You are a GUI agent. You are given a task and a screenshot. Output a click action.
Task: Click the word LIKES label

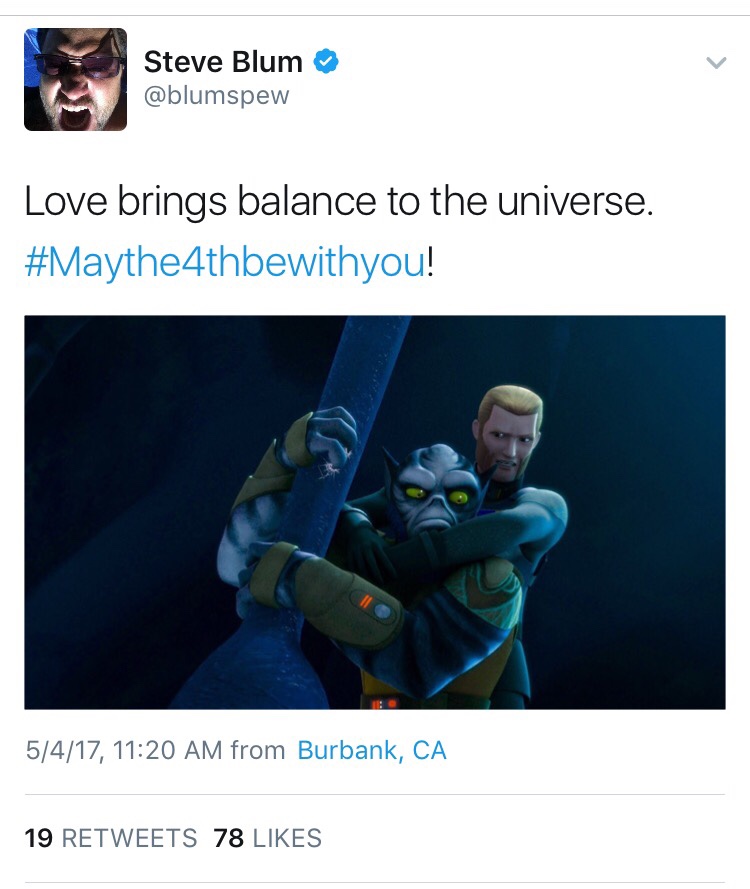point(287,838)
